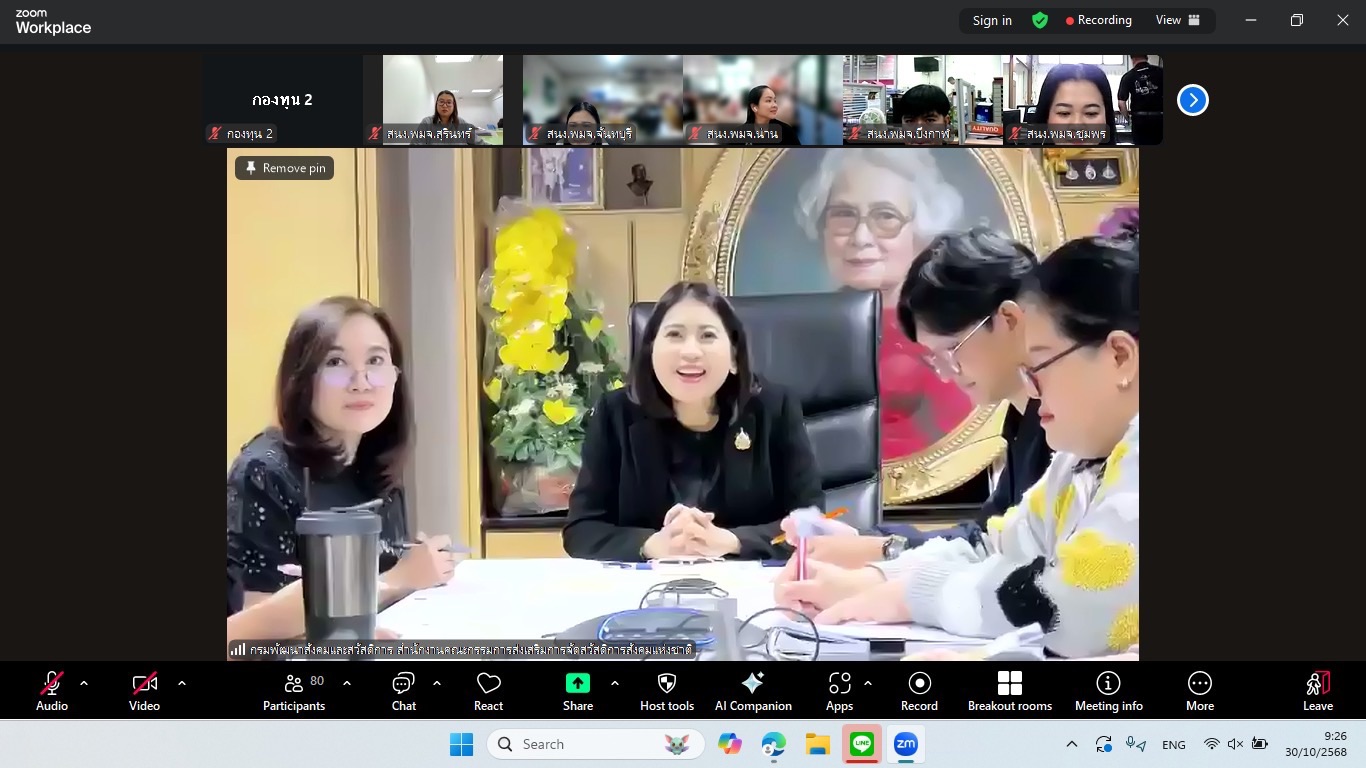Show next participants with blue arrow
The width and height of the screenshot is (1366, 768).
coord(1192,100)
